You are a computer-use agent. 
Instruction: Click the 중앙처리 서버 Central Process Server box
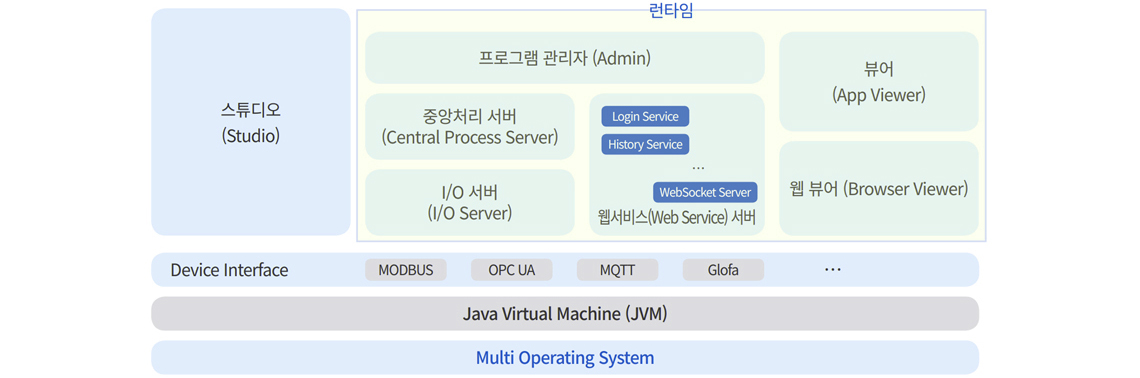click(470, 126)
